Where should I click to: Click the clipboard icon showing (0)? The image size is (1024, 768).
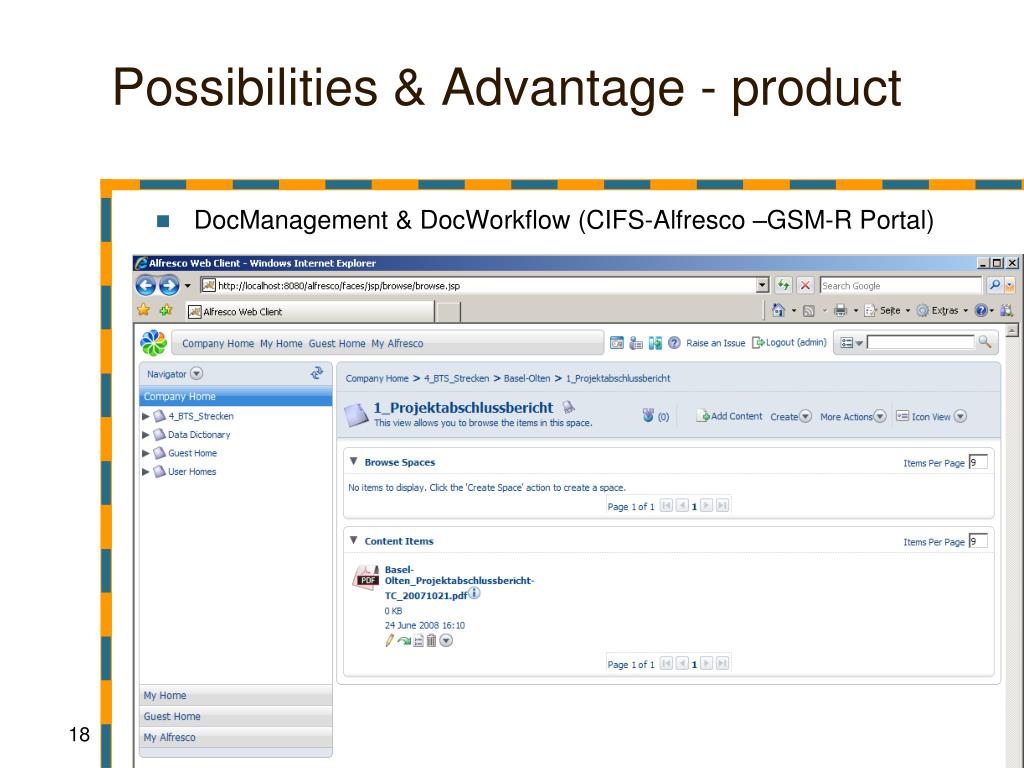[x=648, y=415]
